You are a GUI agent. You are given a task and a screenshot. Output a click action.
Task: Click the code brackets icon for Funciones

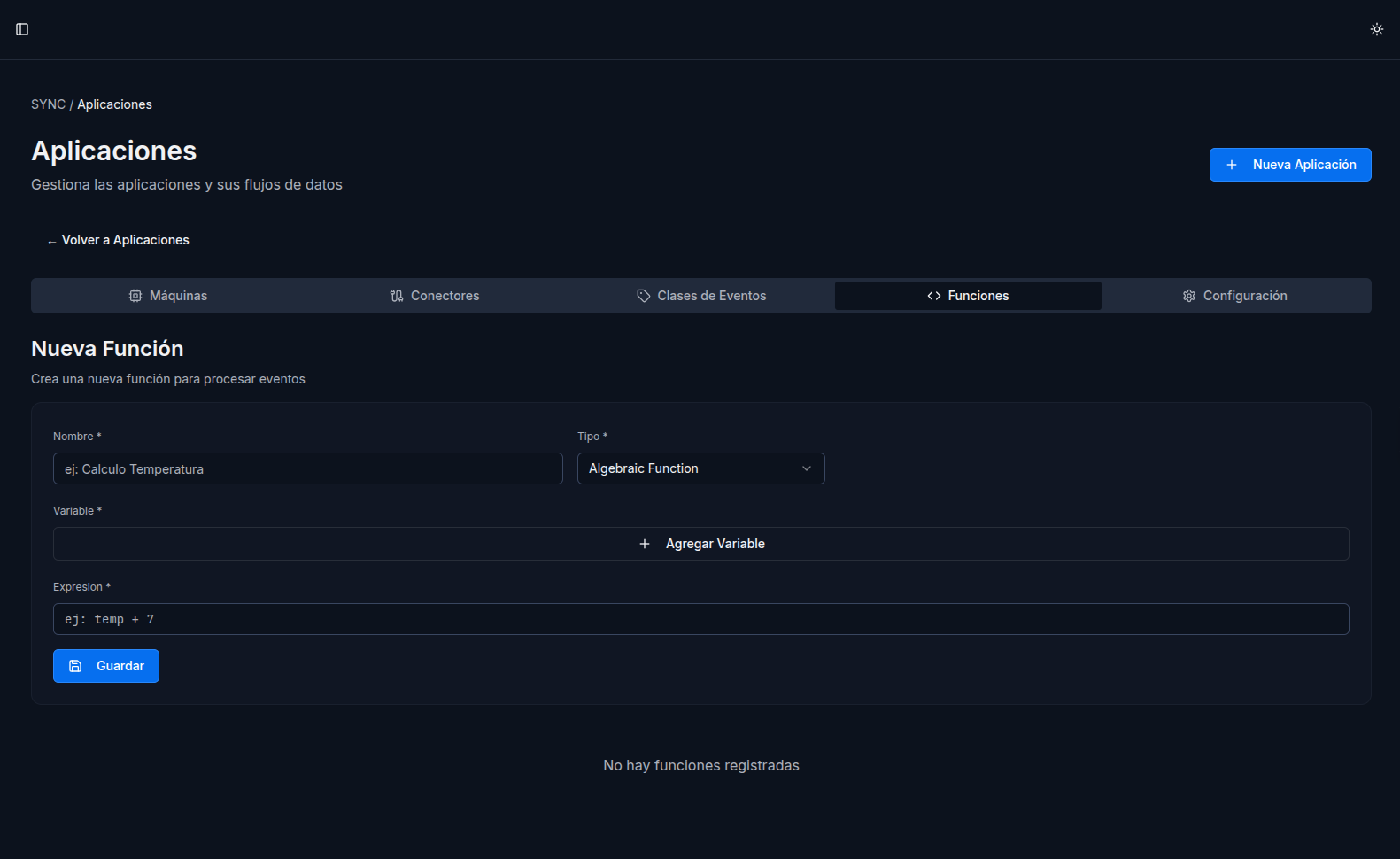tap(934, 296)
